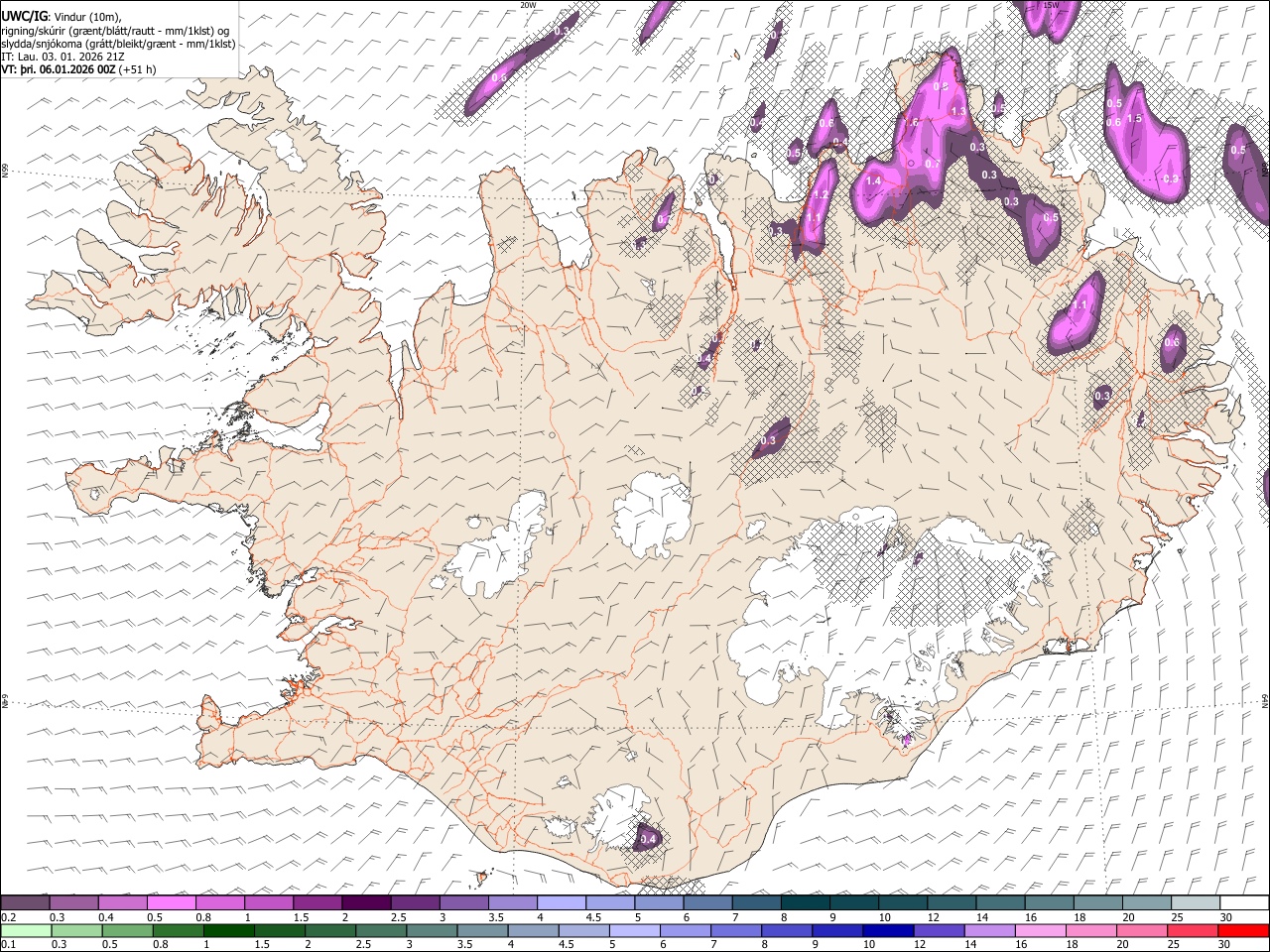Select the darkest purple upper-row swatch between 2 and 2.5
Screen dimensions: 1270x952
coord(366,902)
